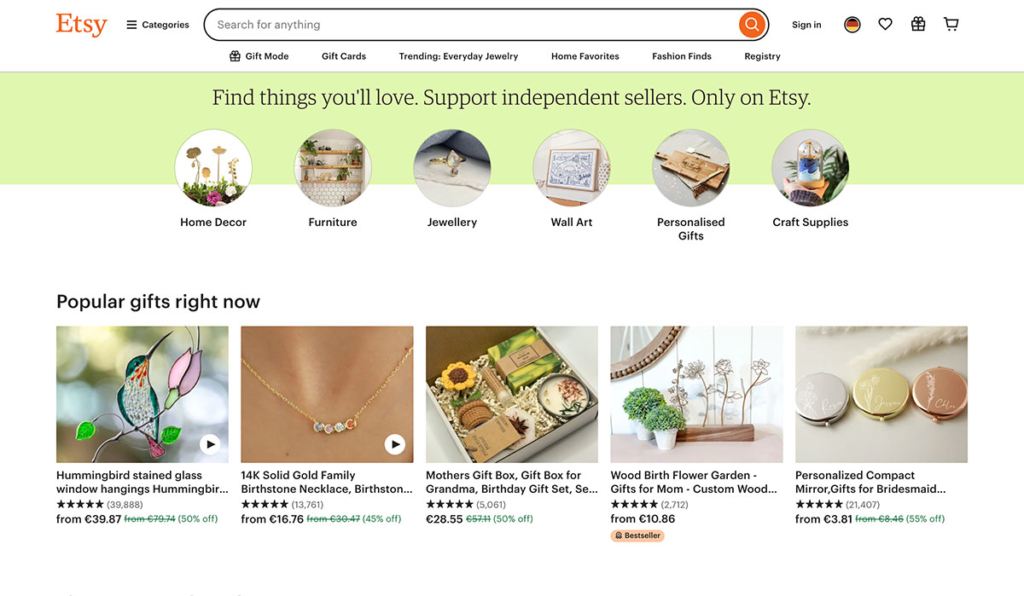This screenshot has height=596, width=1024.
Task: Expand the Categories navigation menu
Action: coord(157,24)
